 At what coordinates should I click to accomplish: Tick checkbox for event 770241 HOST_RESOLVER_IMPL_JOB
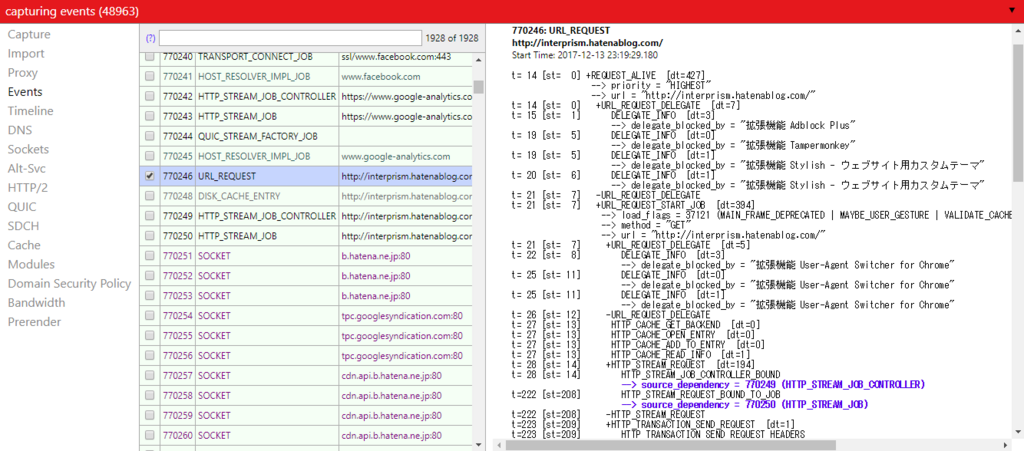pyautogui.click(x=150, y=77)
